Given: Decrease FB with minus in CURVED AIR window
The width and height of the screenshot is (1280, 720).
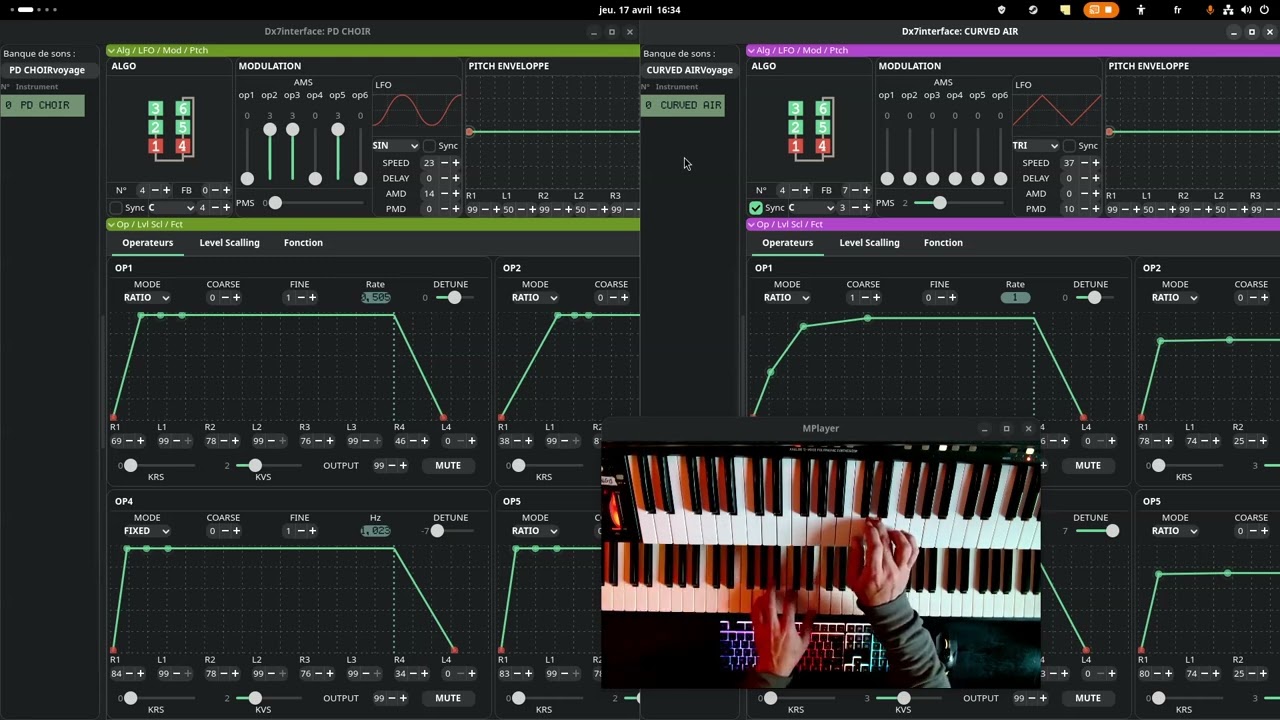Looking at the screenshot, I should pos(855,190).
